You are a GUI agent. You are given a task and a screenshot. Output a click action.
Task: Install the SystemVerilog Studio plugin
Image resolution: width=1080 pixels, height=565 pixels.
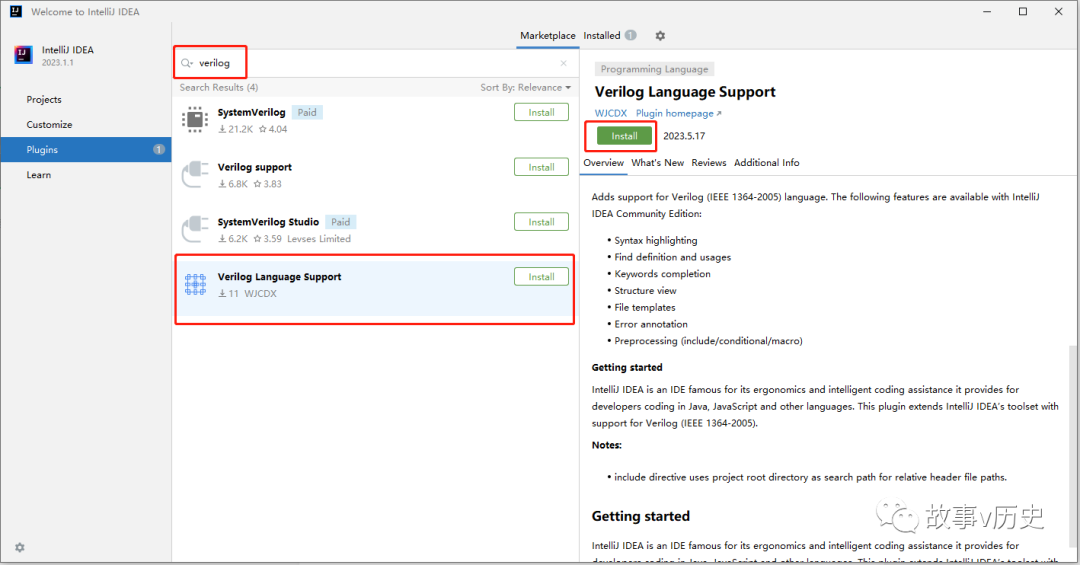(541, 222)
